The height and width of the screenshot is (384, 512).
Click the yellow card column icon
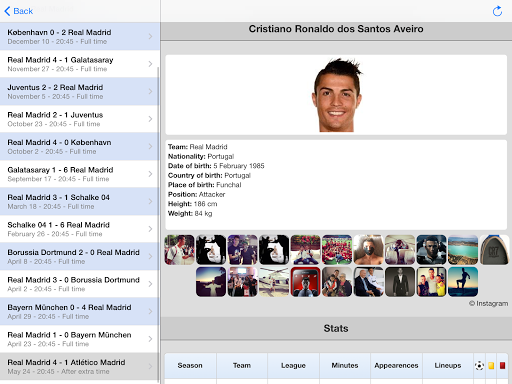[491, 365]
